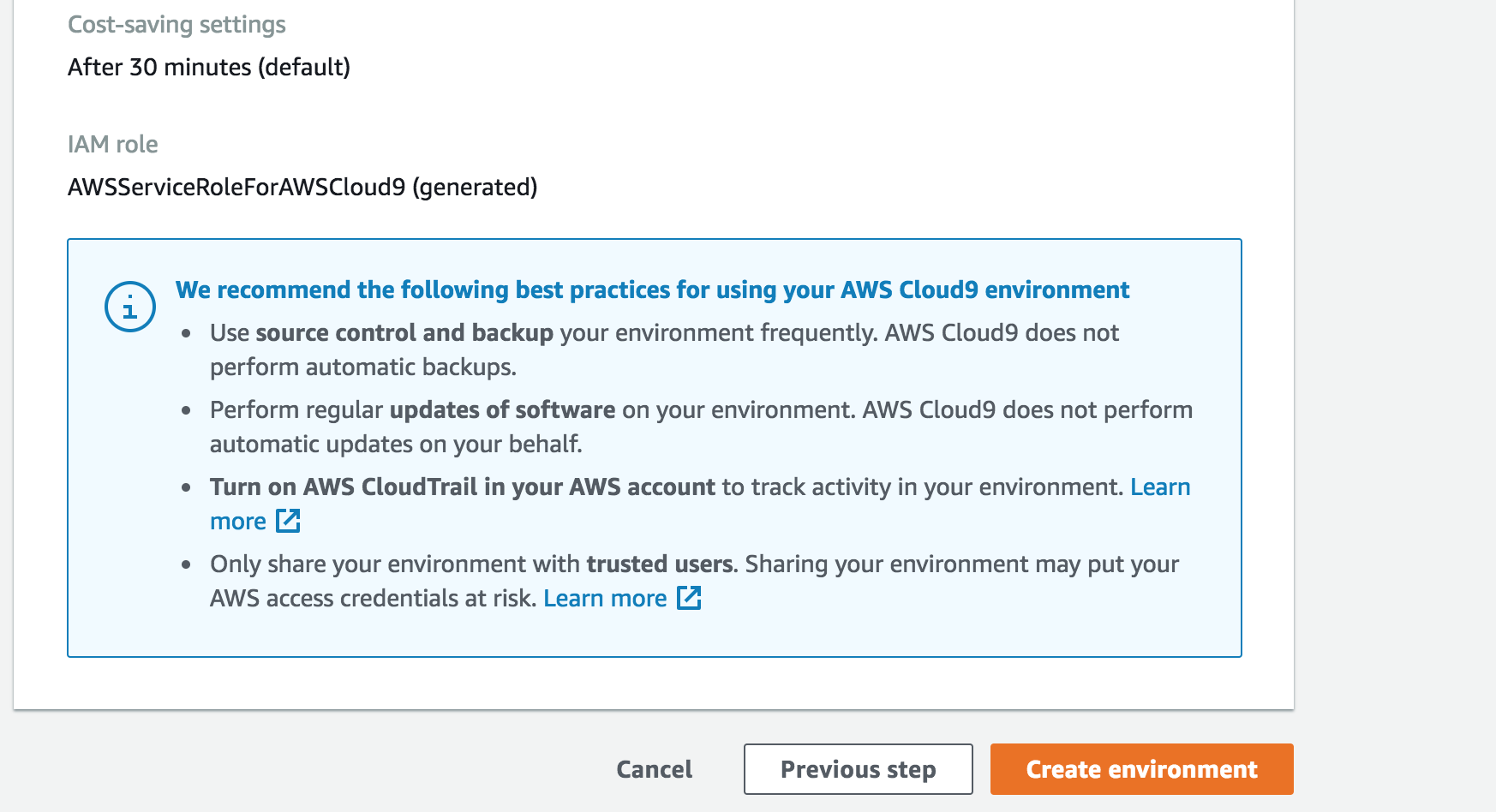
Task: Click the "automatic updates on your behalf." line
Action: (x=396, y=444)
